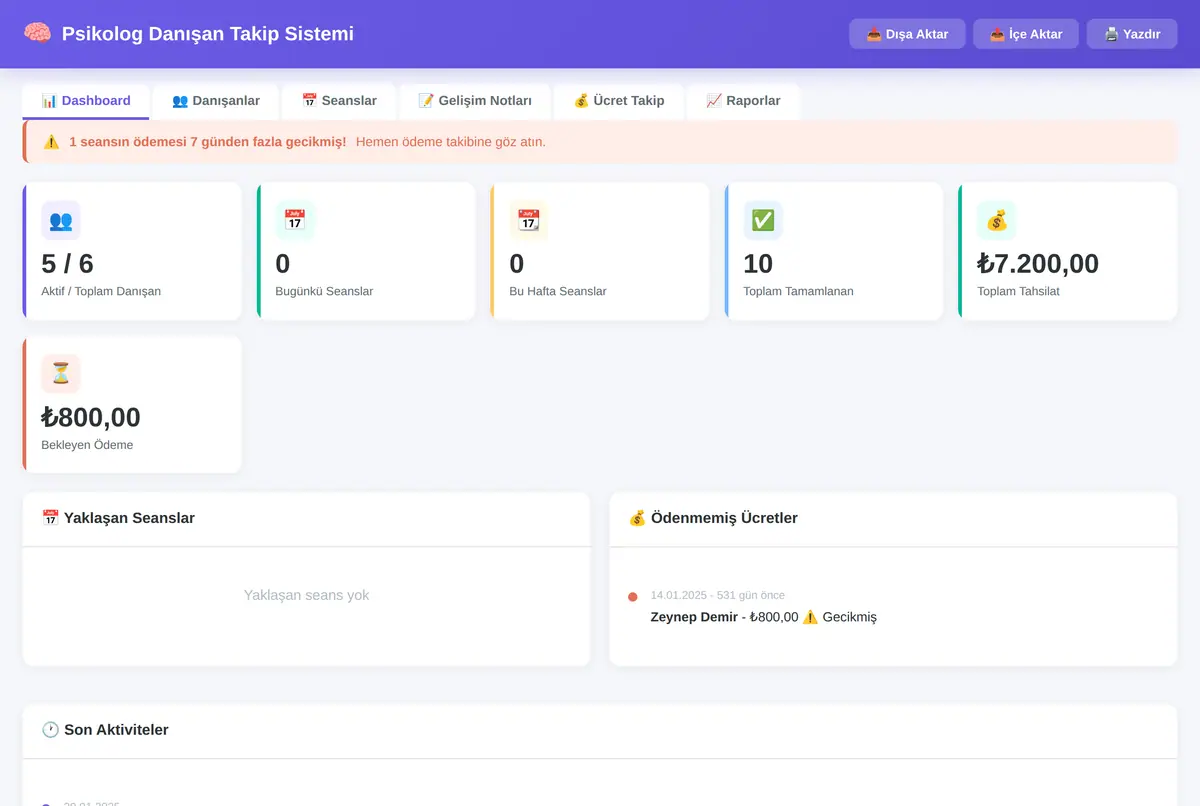Screen dimensions: 1200x806
Task: Click the brain logo icon in header
Action: [x=38, y=34]
